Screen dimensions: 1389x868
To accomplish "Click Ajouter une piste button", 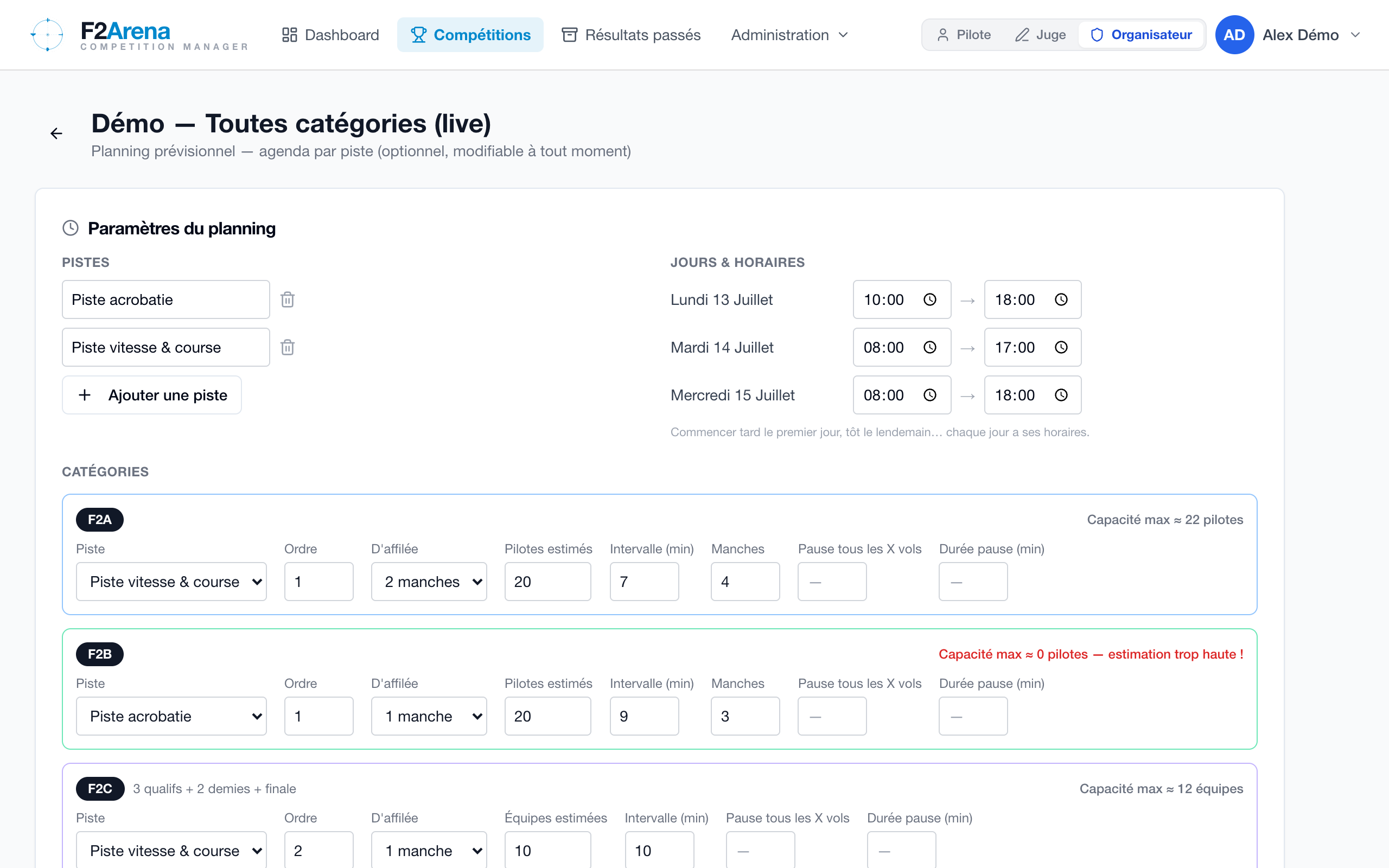I will click(151, 395).
